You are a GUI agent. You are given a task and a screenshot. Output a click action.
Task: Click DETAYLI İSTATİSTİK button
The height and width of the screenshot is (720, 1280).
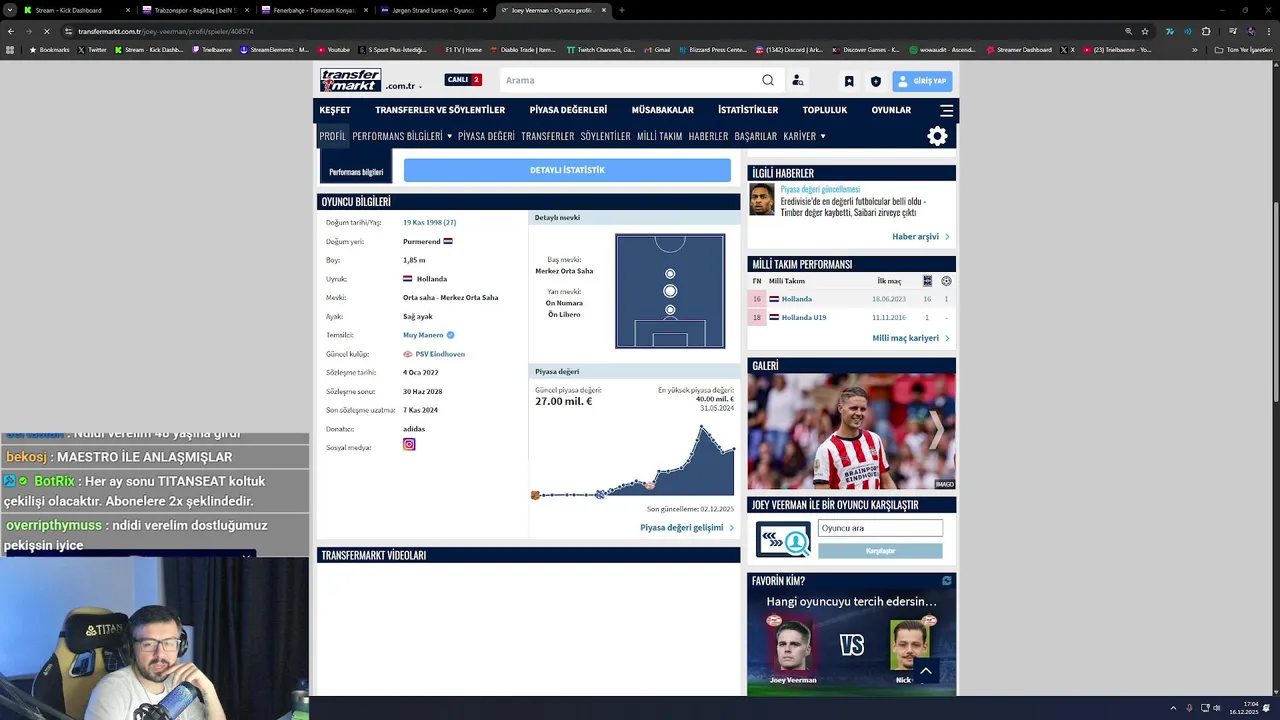tap(567, 170)
